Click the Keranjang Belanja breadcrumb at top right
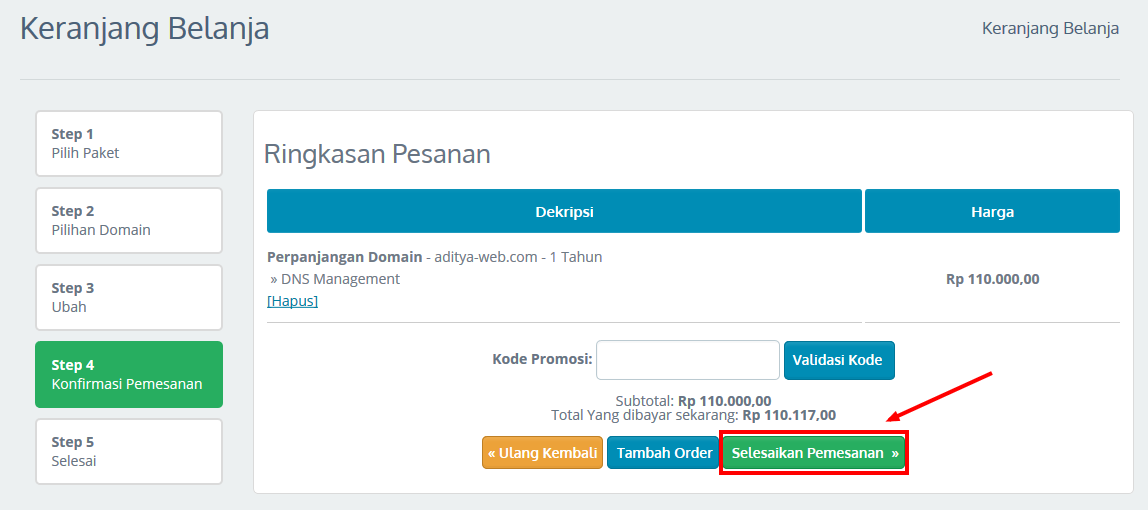 click(1050, 28)
